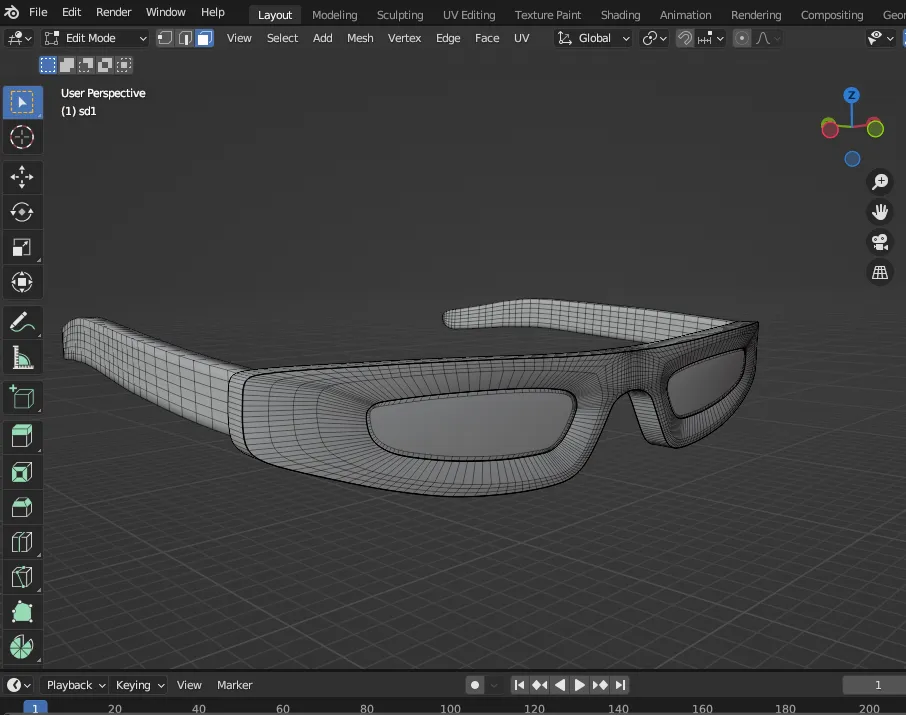Click the current frame number field
Viewport: 906px width, 715px height.
coord(874,685)
